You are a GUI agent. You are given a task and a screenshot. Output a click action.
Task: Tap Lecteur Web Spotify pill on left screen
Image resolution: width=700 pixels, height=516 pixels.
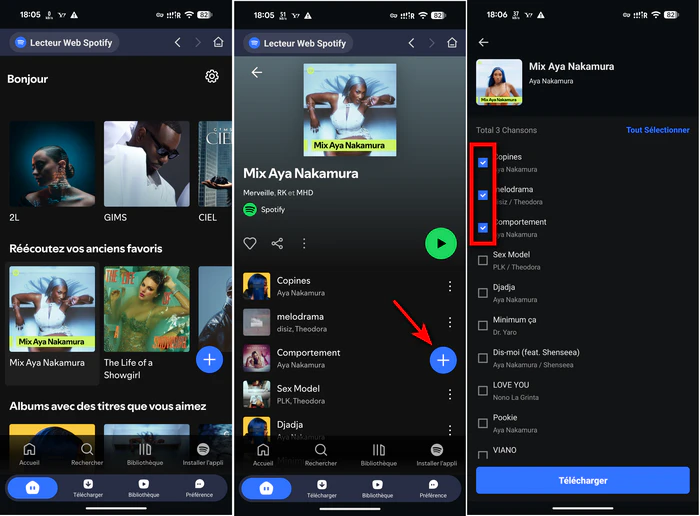tap(64, 43)
